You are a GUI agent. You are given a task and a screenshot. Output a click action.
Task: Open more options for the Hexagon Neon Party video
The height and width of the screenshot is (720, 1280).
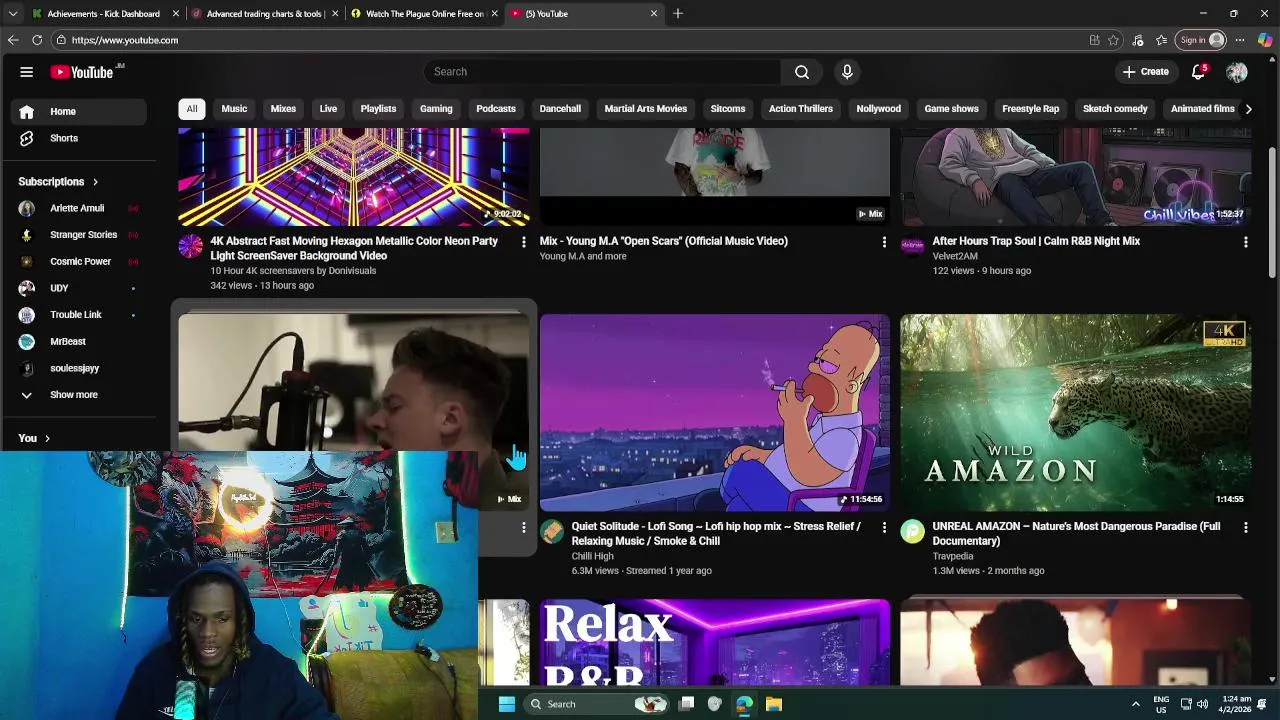(x=523, y=242)
